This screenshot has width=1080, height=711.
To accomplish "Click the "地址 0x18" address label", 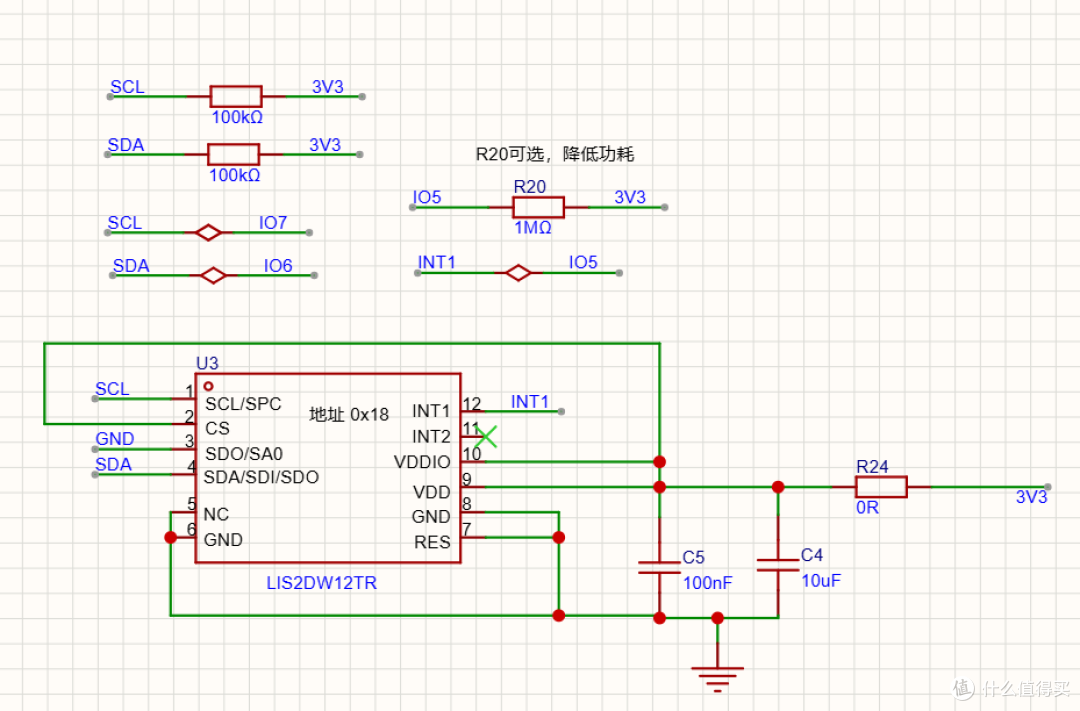I will (x=349, y=414).
